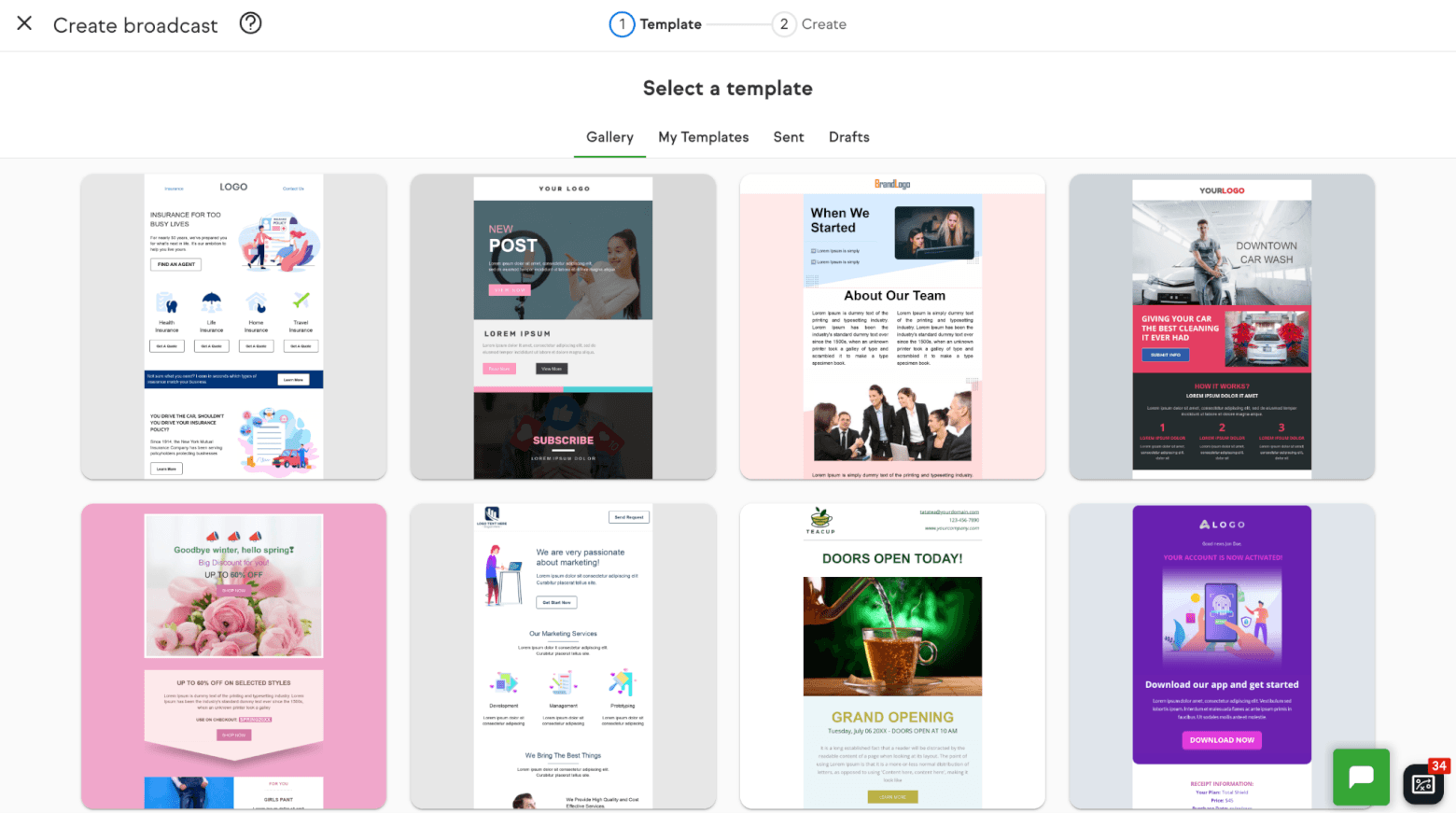The height and width of the screenshot is (813, 1456).
Task: Switch to the My Templates tab
Action: [703, 137]
